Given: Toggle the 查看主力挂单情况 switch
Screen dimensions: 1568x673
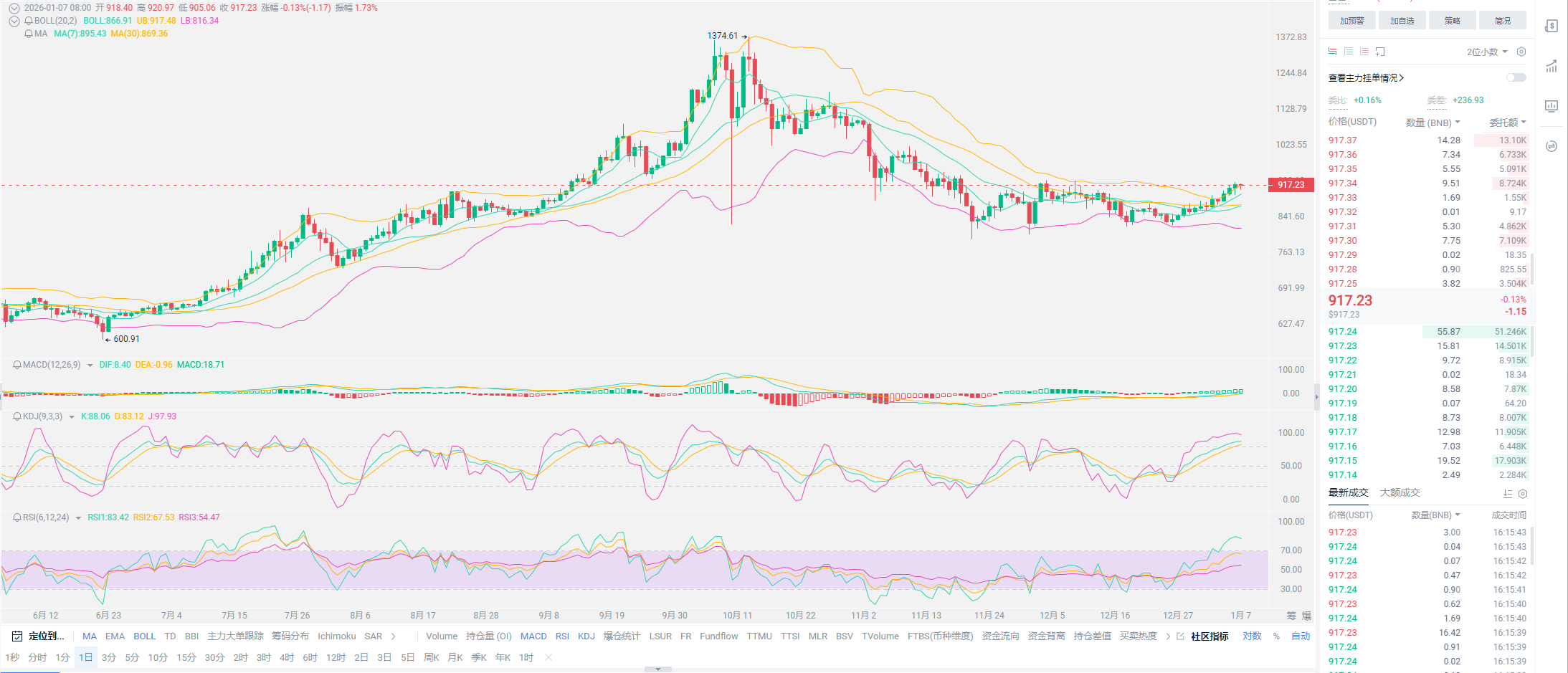Looking at the screenshot, I should pos(1516,77).
